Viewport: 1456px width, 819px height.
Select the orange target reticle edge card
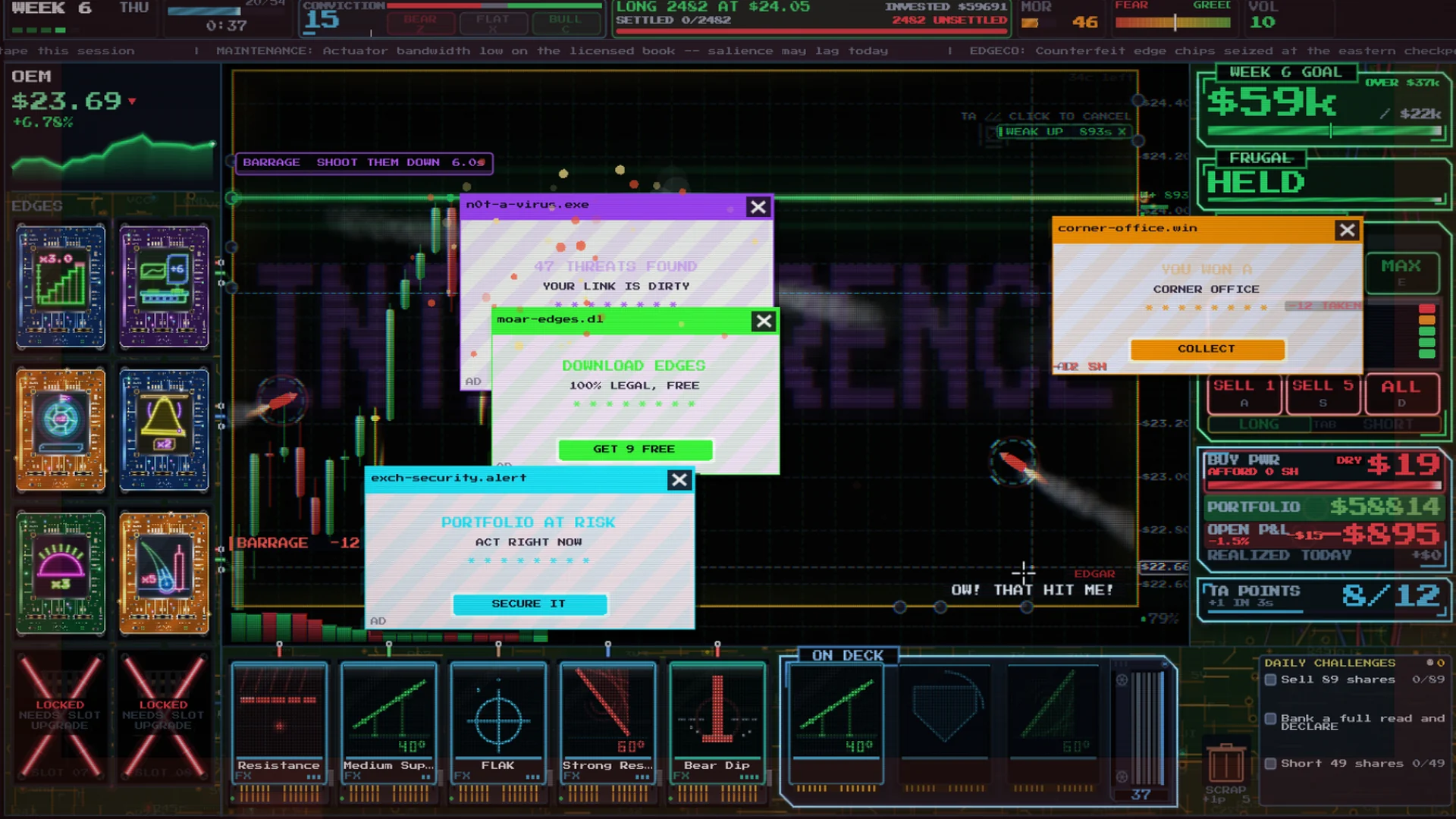(x=61, y=429)
